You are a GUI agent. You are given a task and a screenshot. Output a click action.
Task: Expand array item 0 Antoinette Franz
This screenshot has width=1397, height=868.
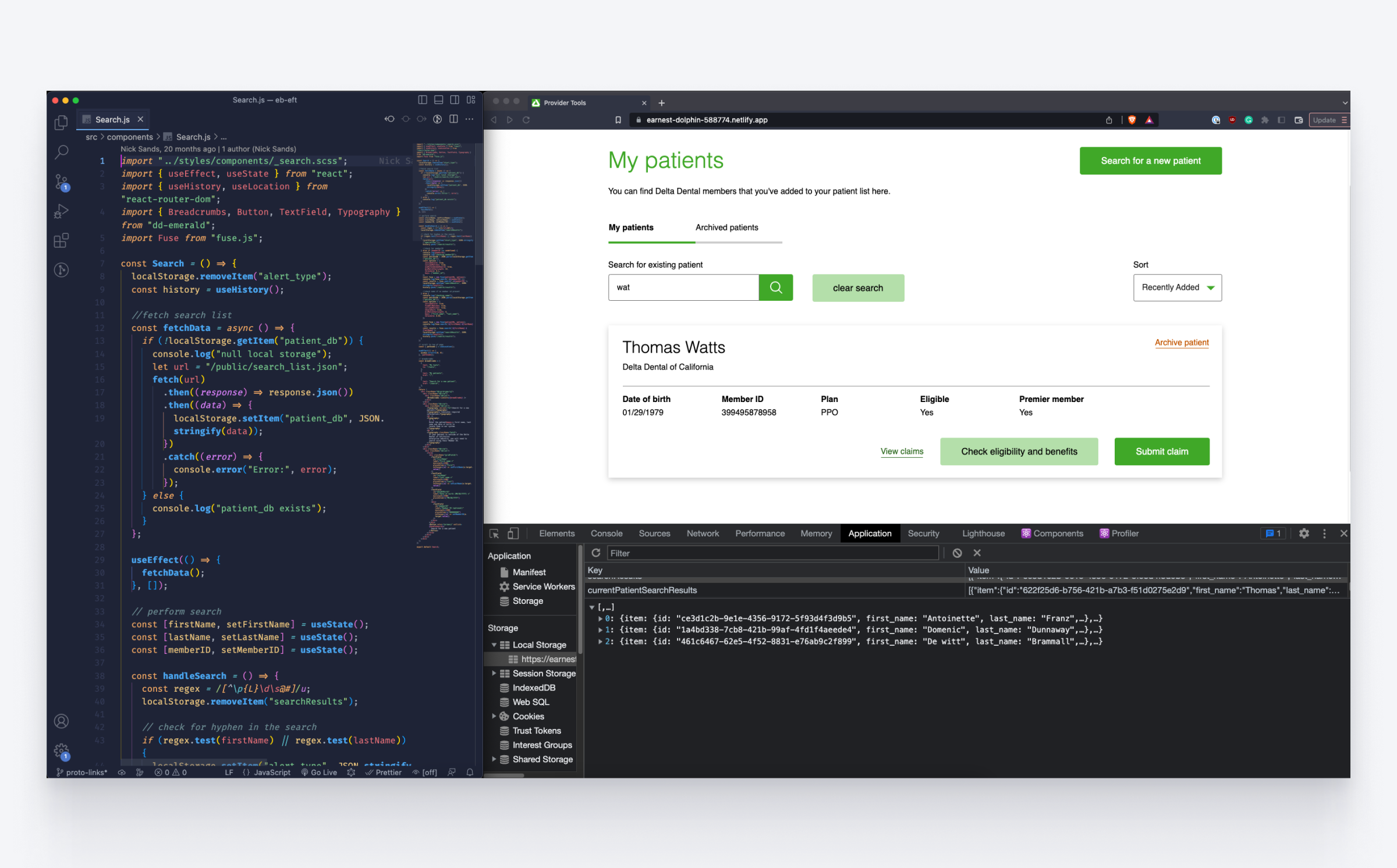(x=601, y=618)
